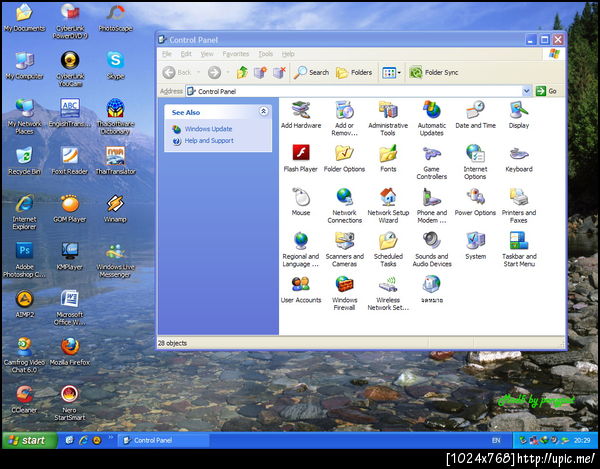Open Sounds and Audio Devices icon

click(432, 249)
